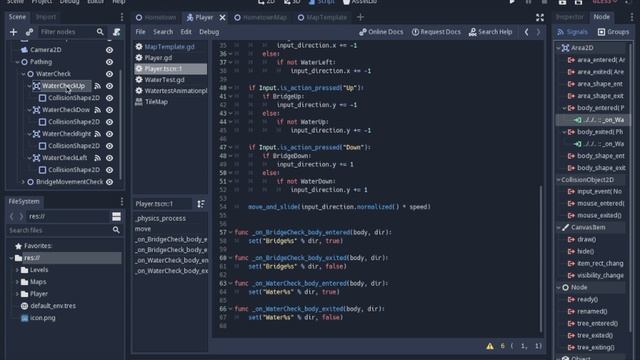This screenshot has height=360, width=640.
Task: Close the Player scene tab
Action: point(222,17)
